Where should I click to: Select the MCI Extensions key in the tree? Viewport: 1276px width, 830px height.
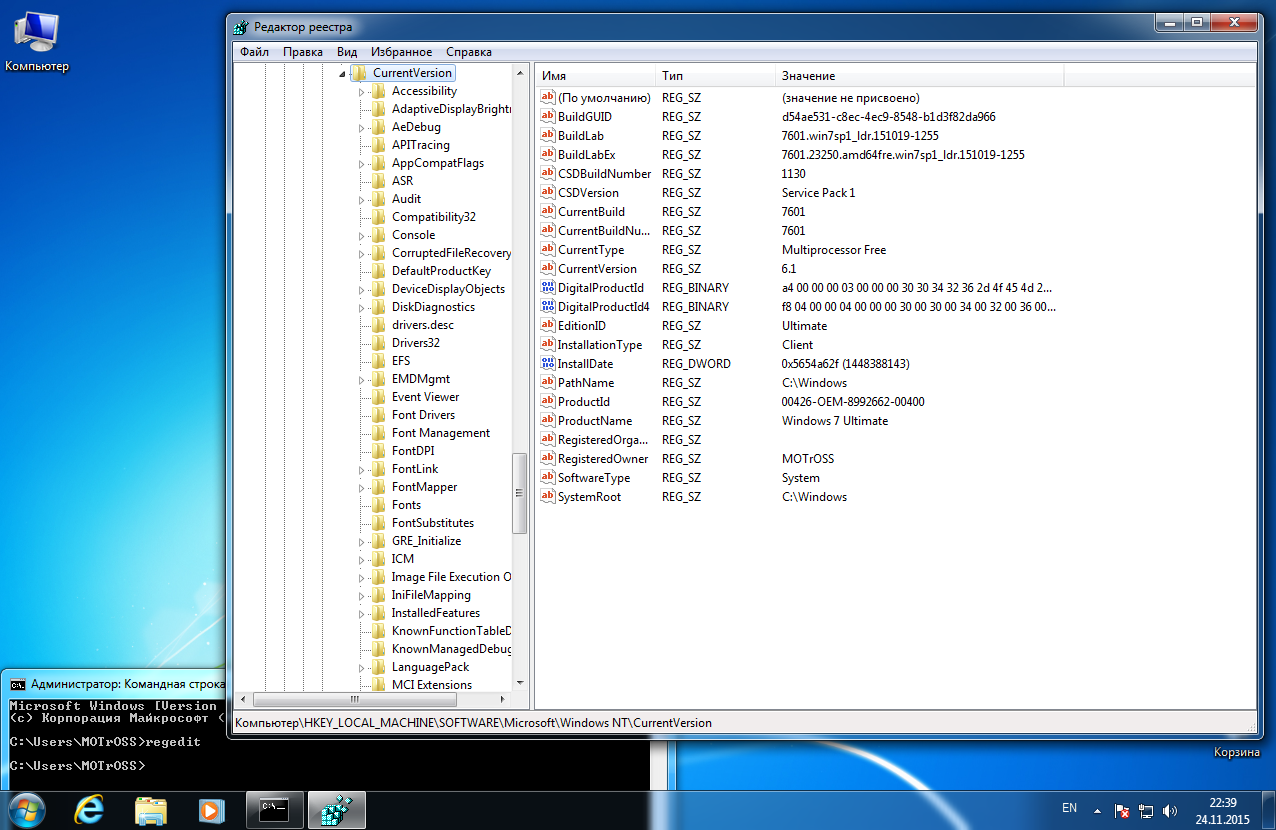click(x=431, y=685)
